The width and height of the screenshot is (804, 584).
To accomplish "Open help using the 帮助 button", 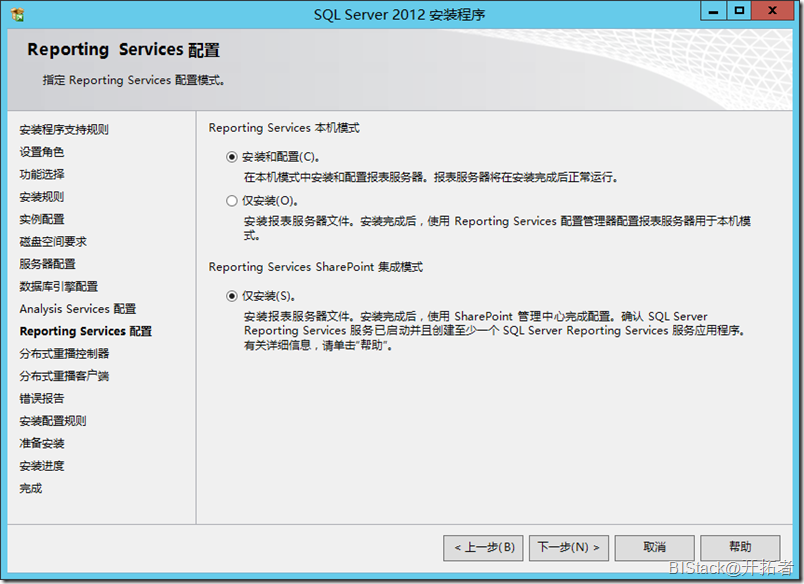I will tap(740, 548).
